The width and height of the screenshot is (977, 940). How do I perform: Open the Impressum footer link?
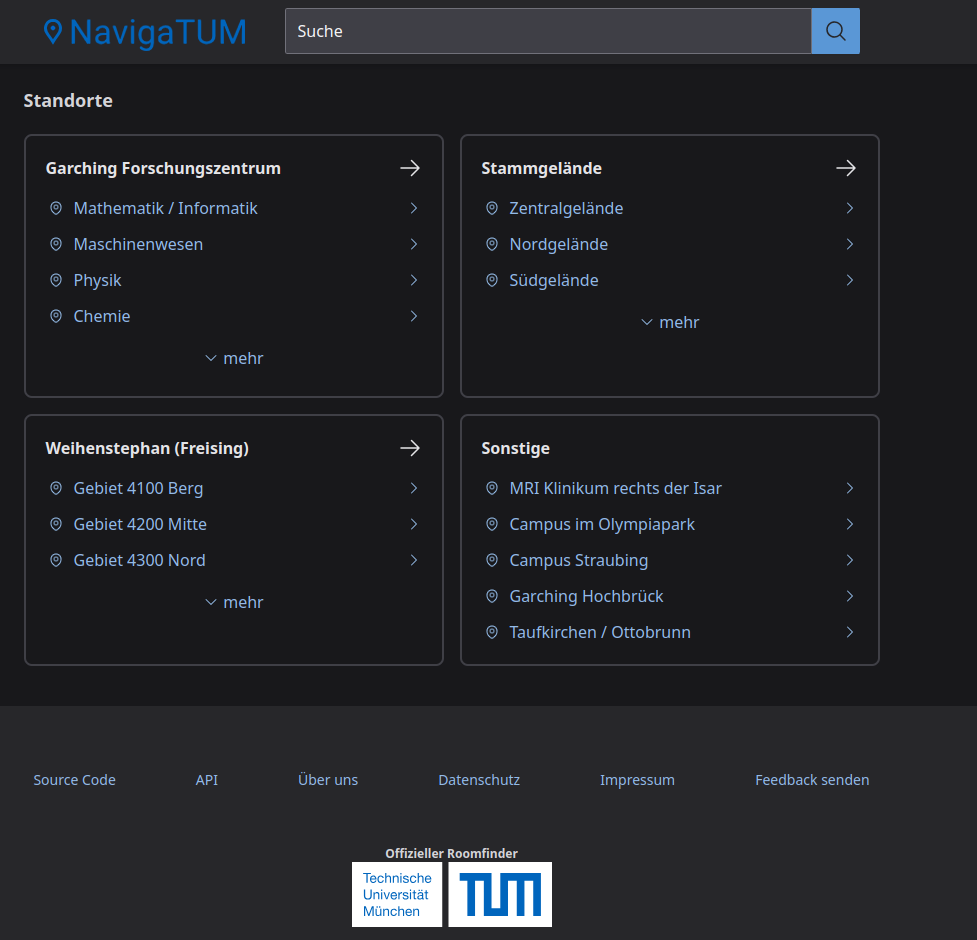click(637, 780)
